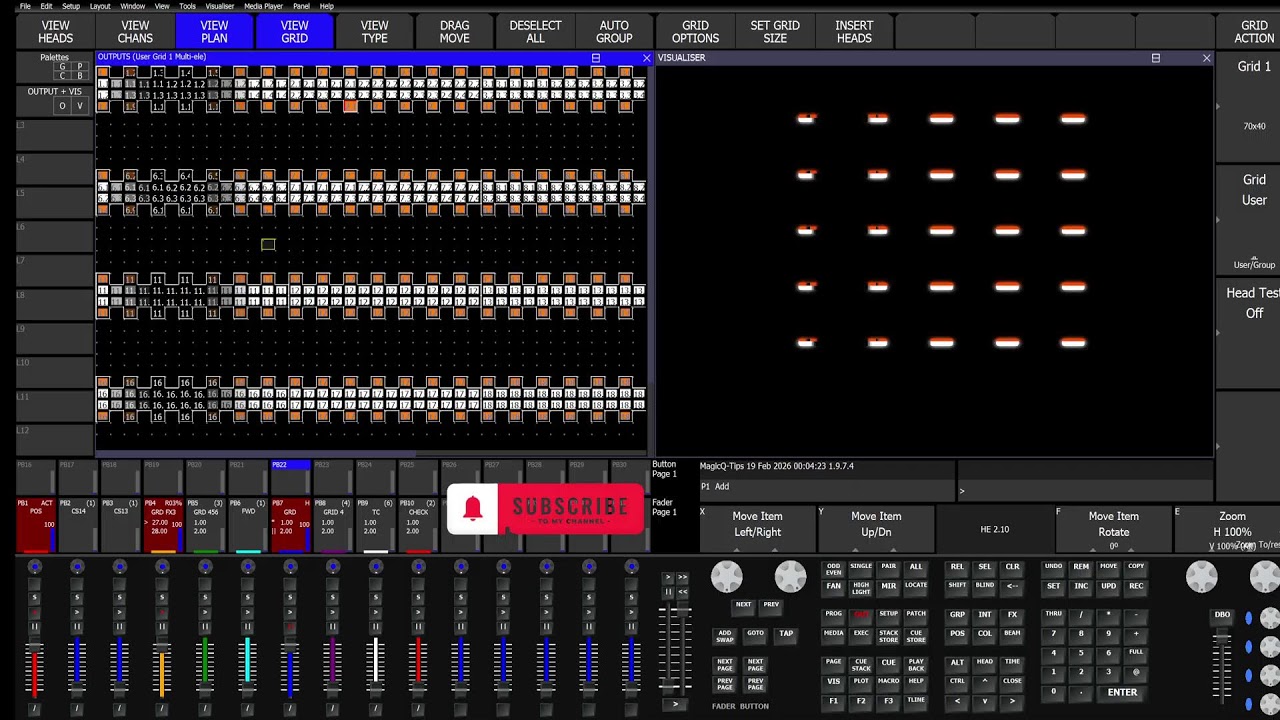1280x720 pixels.
Task: Click PB2 go button
Action: pos(77,612)
